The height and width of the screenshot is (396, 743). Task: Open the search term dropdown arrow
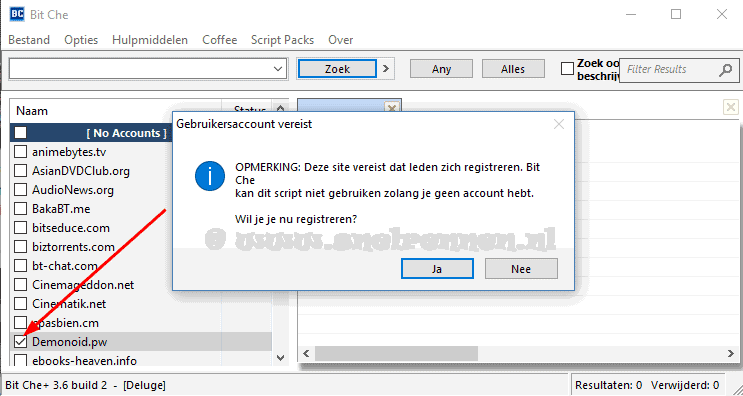[279, 69]
